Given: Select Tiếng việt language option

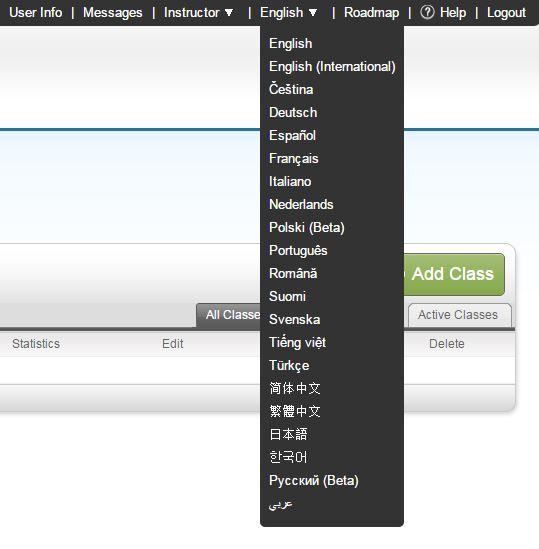Looking at the screenshot, I should (x=297, y=342).
